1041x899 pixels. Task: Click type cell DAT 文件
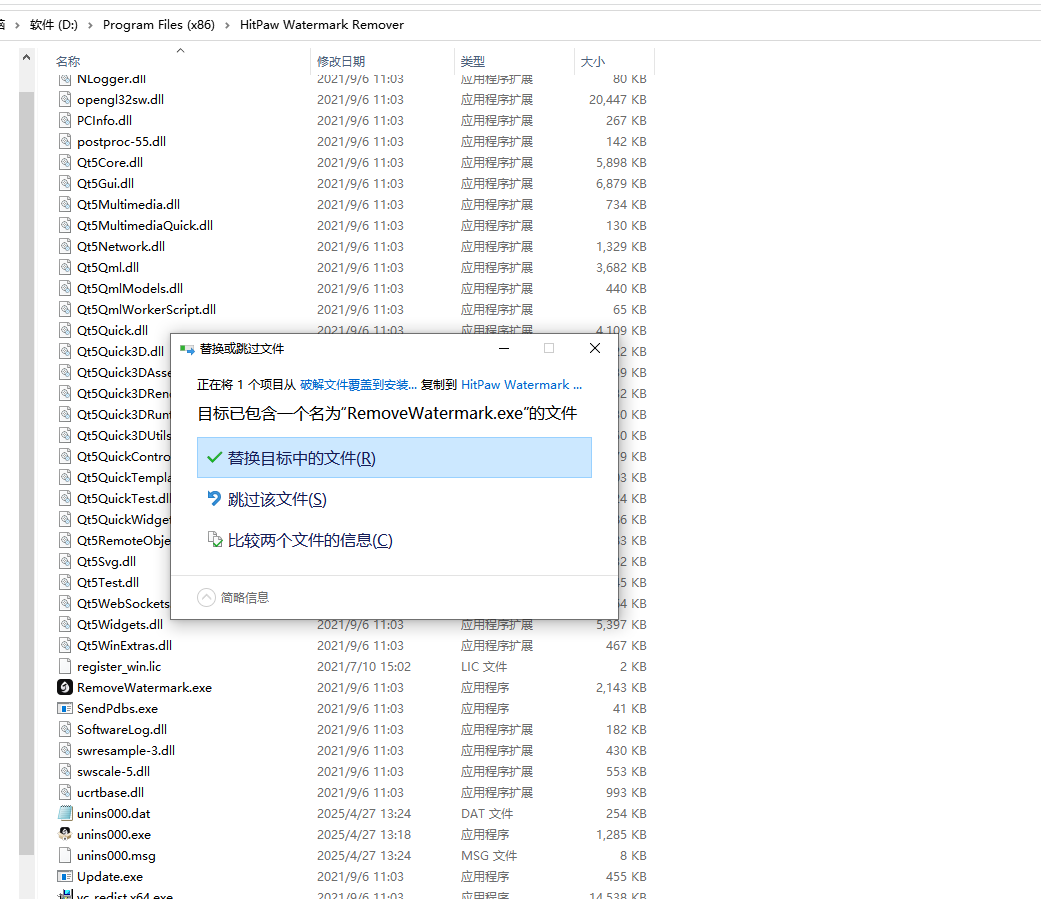[487, 813]
